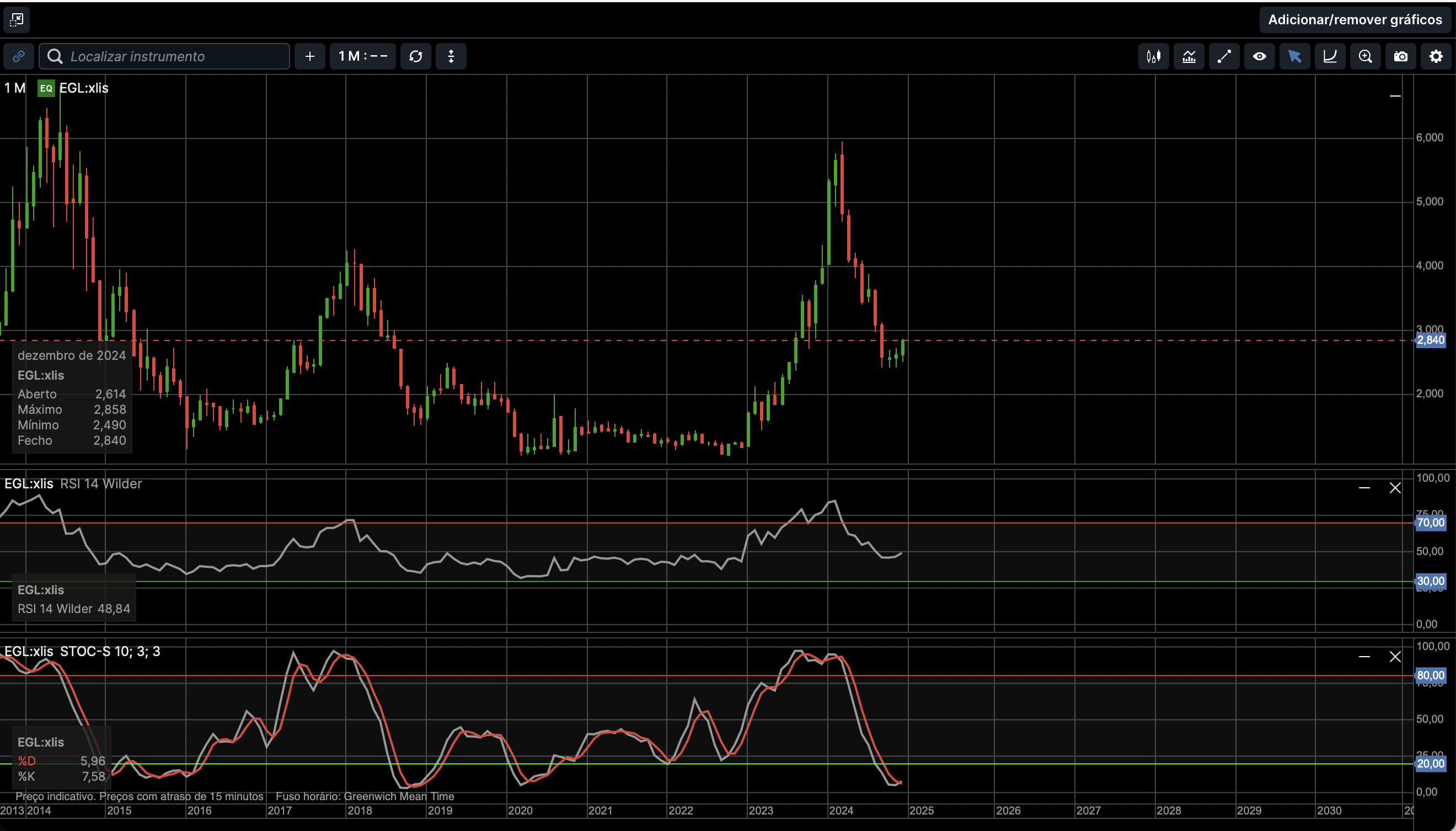The width and height of the screenshot is (1456, 831).
Task: Click the zoom-in magnifier icon
Action: point(1366,56)
